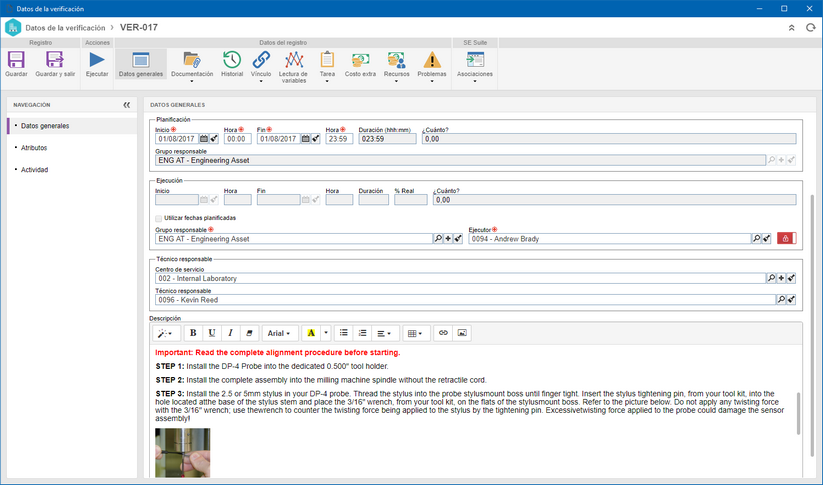Click the eraser remove-format button
This screenshot has height=485, width=823.
click(249, 333)
